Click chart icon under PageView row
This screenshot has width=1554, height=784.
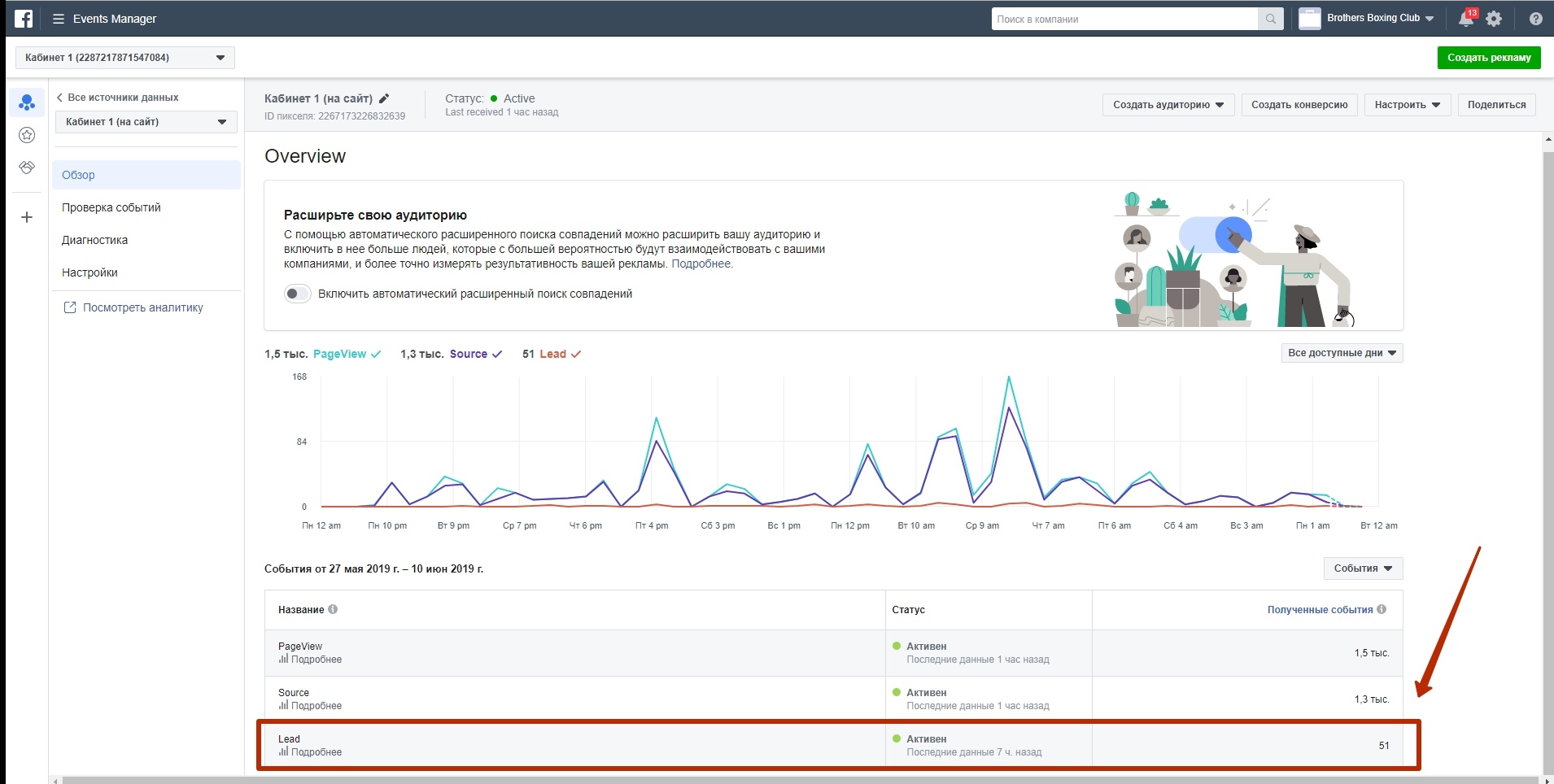click(283, 659)
